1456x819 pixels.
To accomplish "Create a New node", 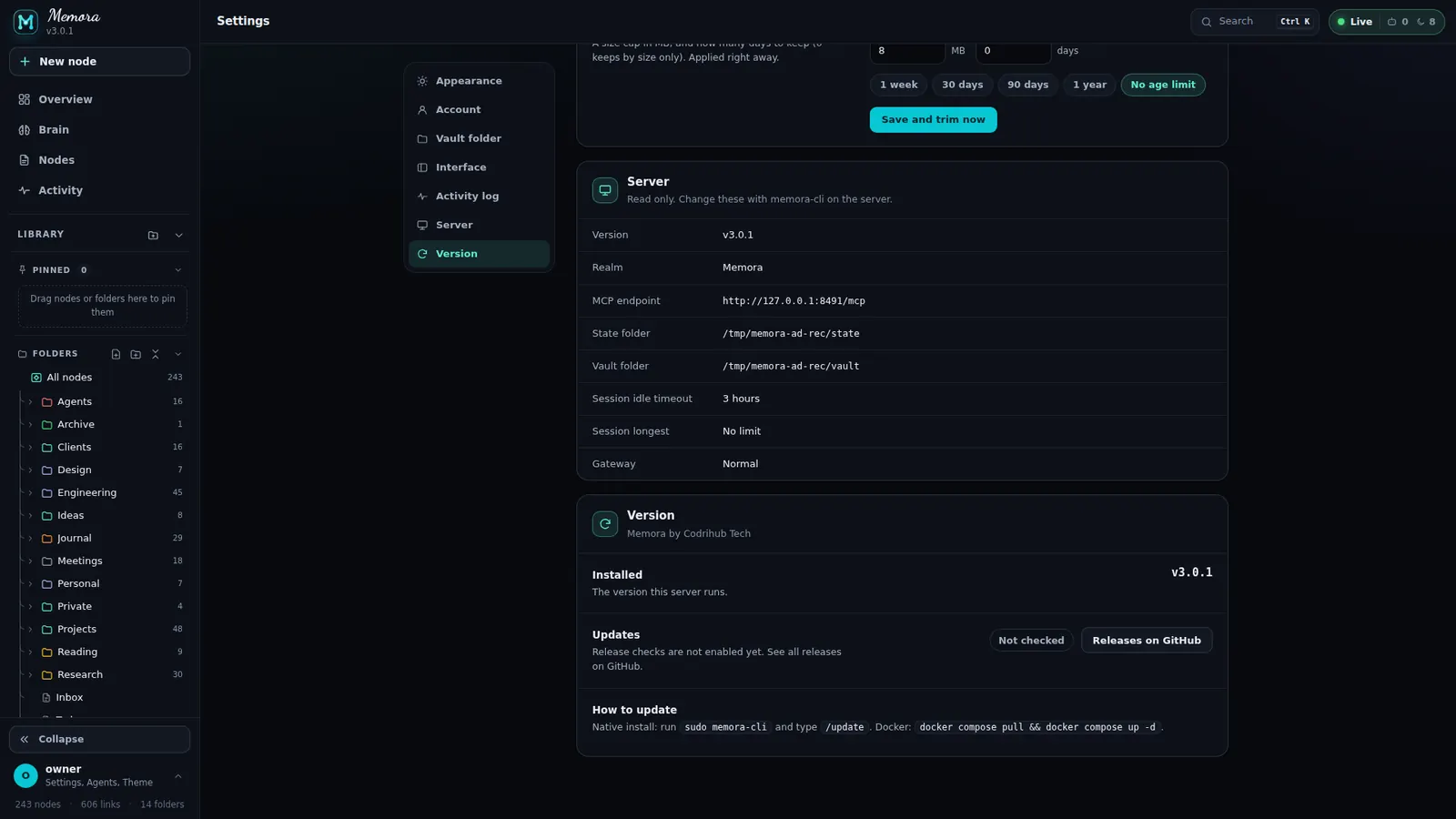I will [x=99, y=62].
